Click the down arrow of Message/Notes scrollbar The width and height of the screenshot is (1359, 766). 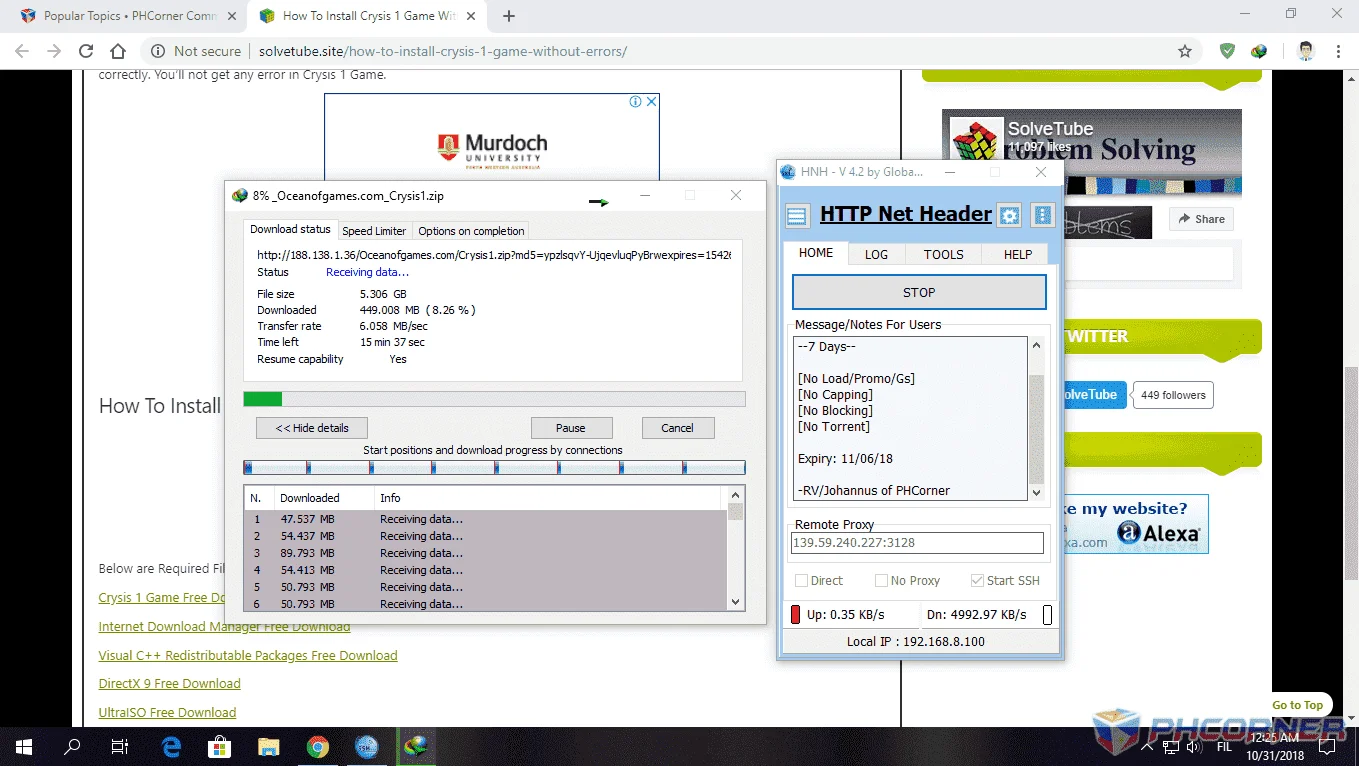pos(1036,492)
